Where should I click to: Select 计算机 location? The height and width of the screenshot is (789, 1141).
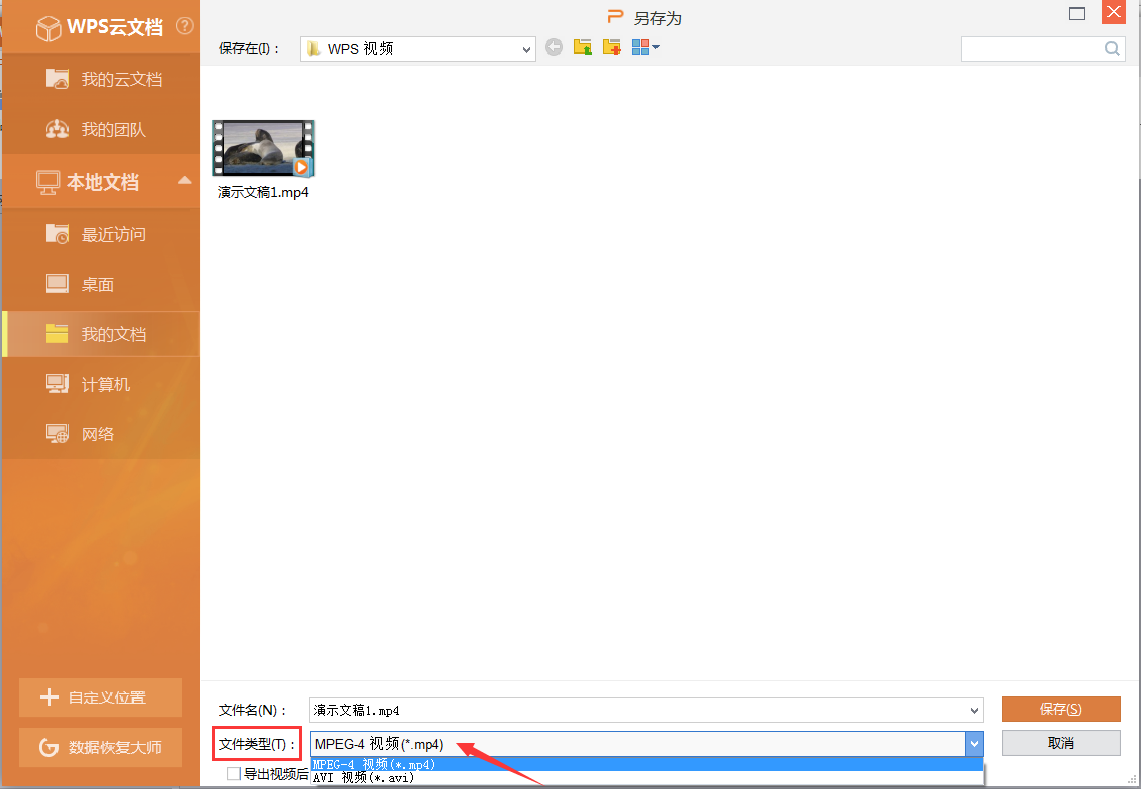pyautogui.click(x=102, y=384)
